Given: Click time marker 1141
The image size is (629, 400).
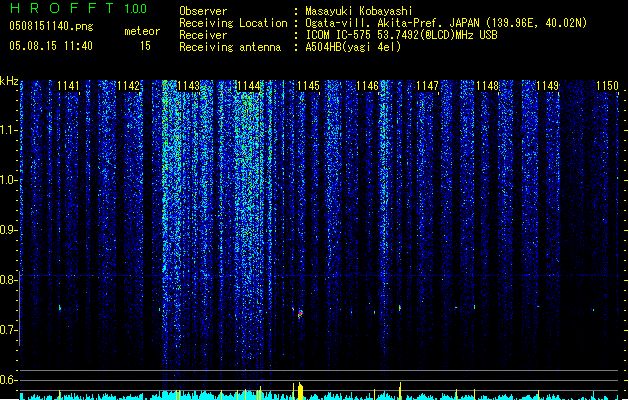Looking at the screenshot, I should (x=68, y=86).
